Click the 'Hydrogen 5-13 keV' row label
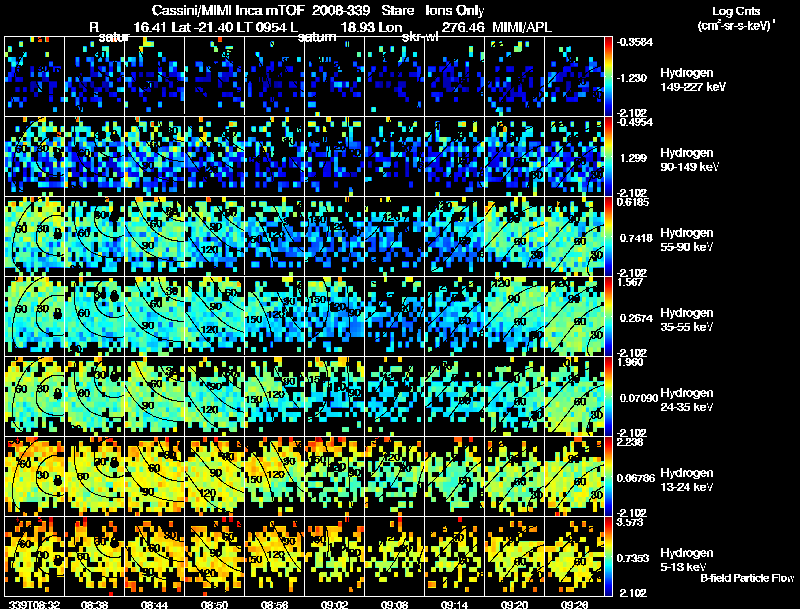This screenshot has height=609, width=800. (686, 560)
